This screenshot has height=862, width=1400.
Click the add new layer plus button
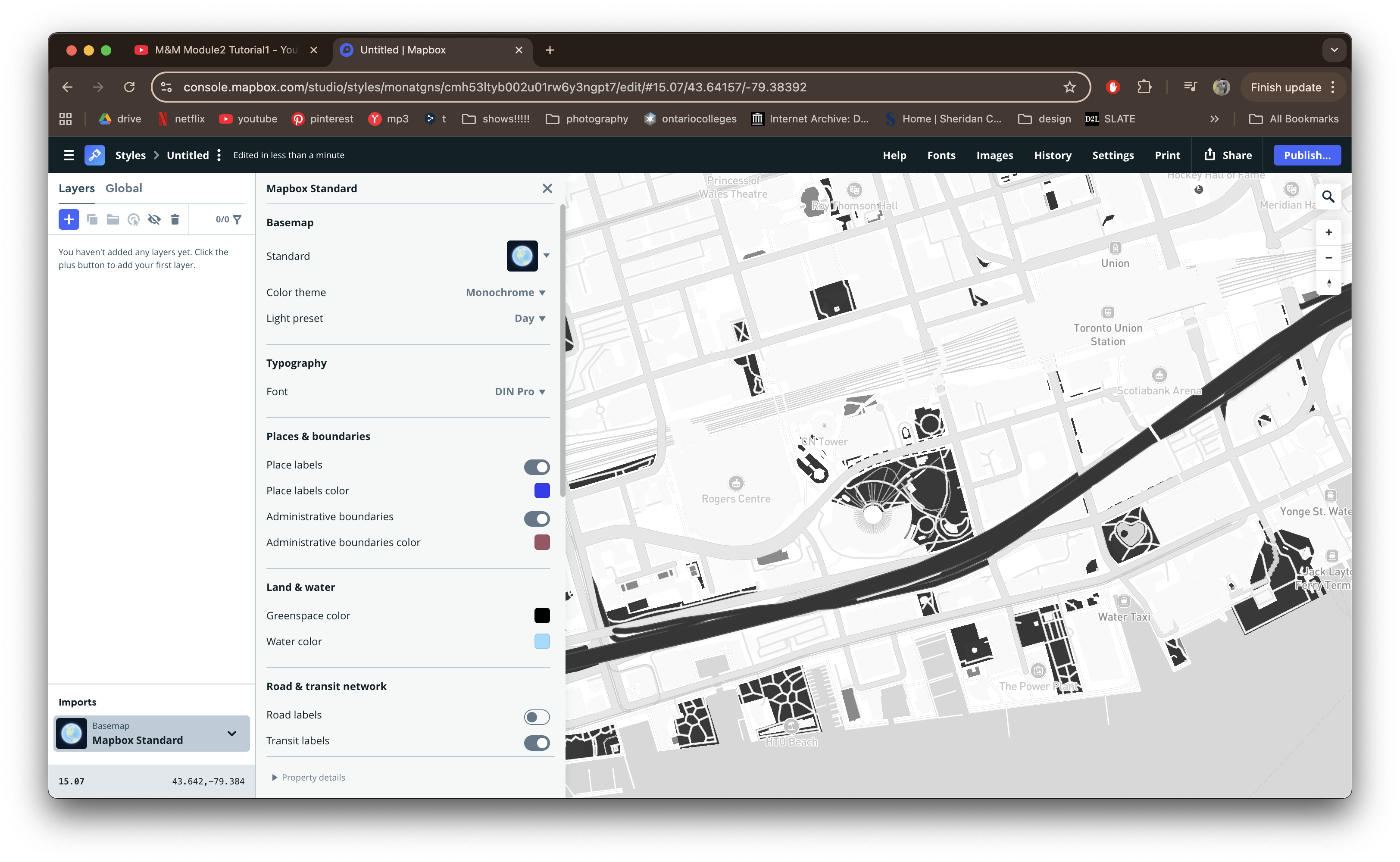coord(69,219)
